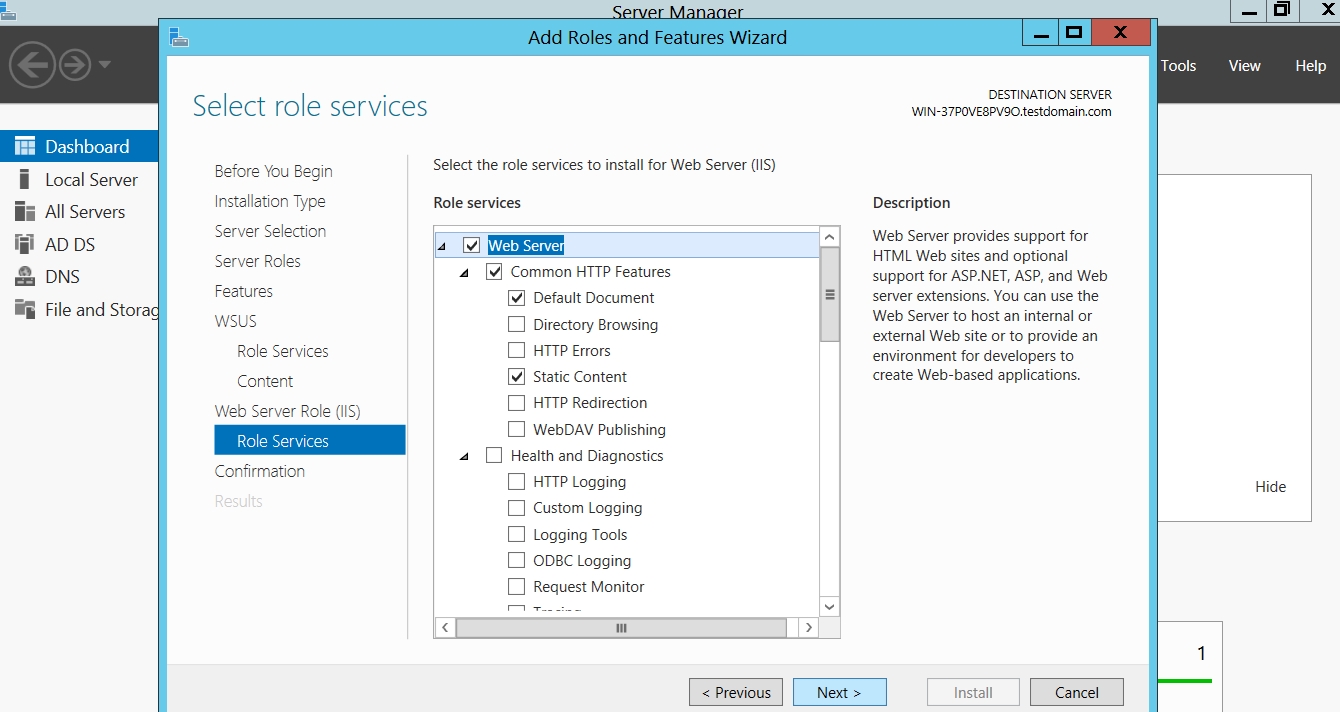The image size is (1340, 712).
Task: Click the All Servers icon
Action: (x=25, y=212)
